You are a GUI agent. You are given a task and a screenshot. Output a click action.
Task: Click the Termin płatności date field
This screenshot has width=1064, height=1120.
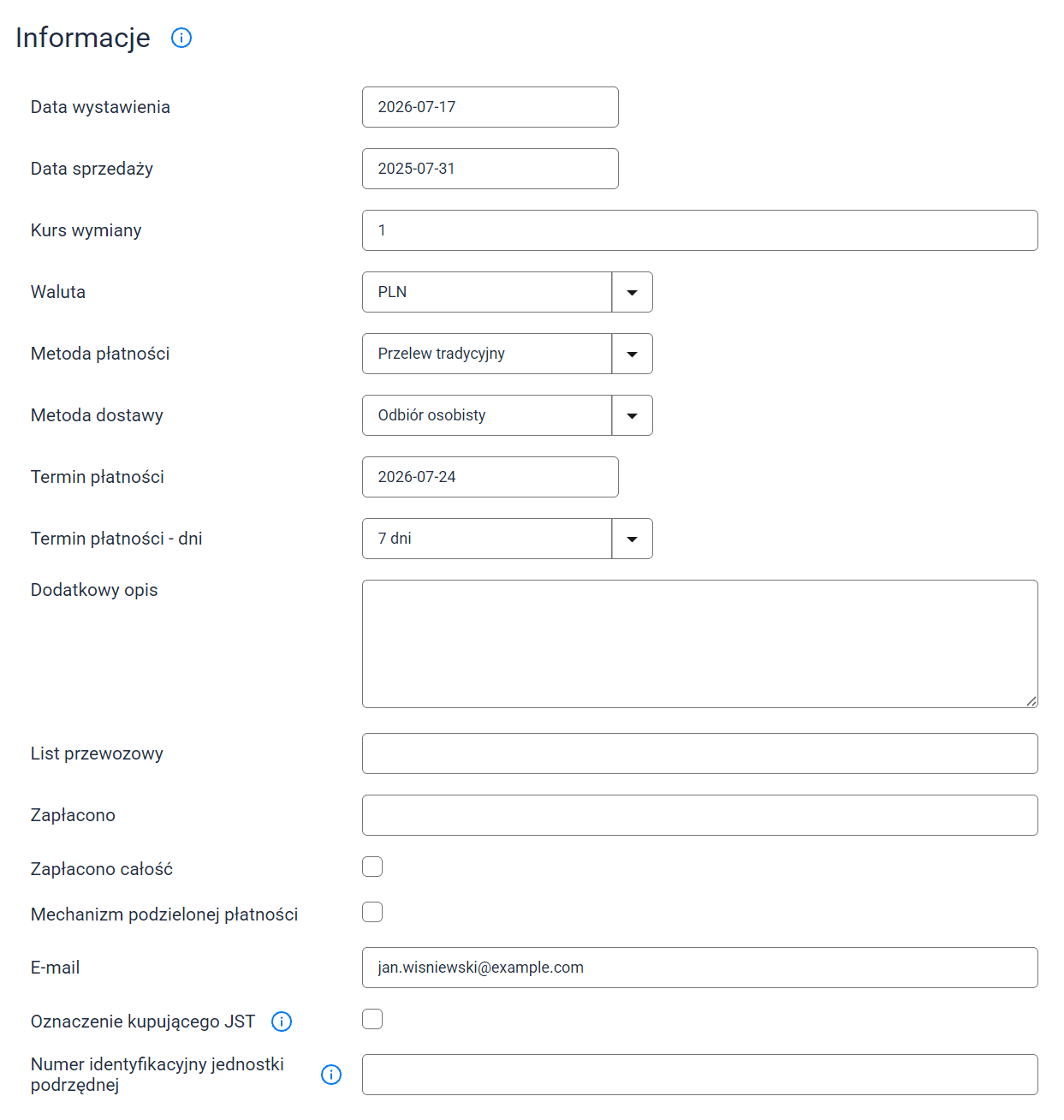(x=490, y=477)
